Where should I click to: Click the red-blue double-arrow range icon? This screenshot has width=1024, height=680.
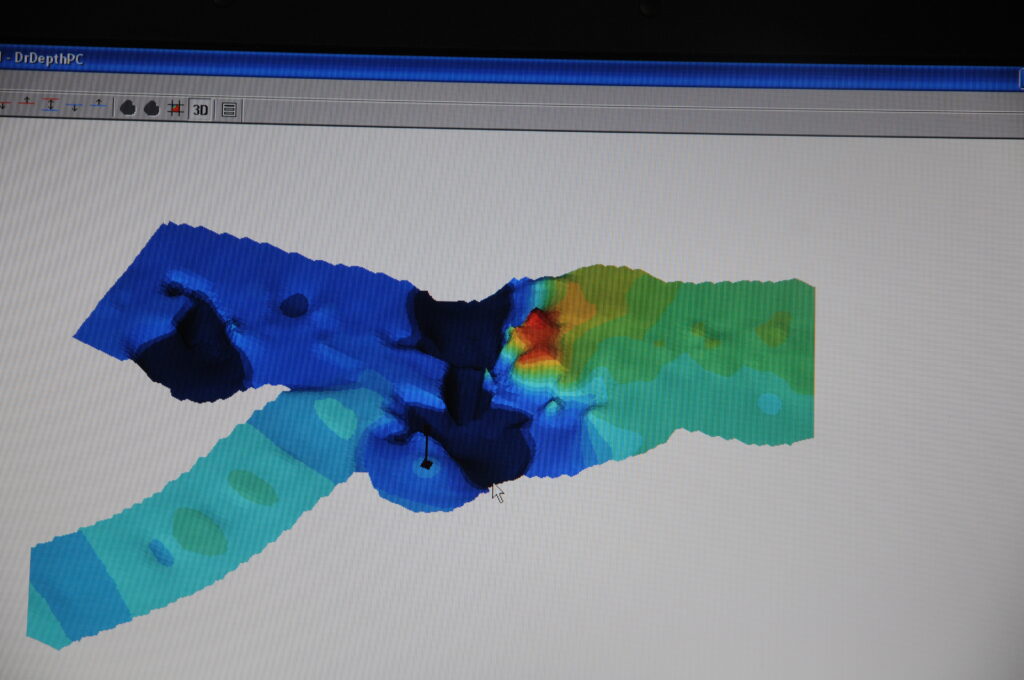(x=50, y=105)
